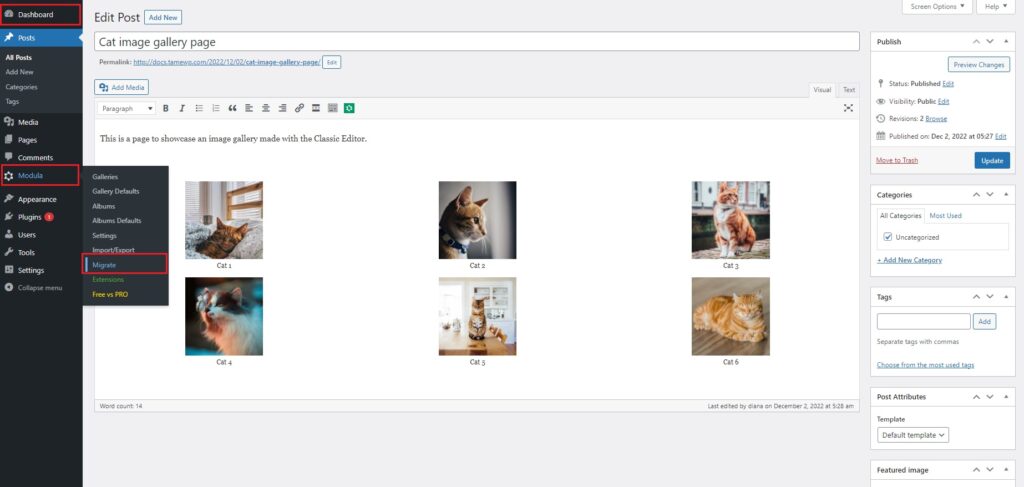Click Browse revisions link
The image size is (1024, 487).
pos(936,119)
